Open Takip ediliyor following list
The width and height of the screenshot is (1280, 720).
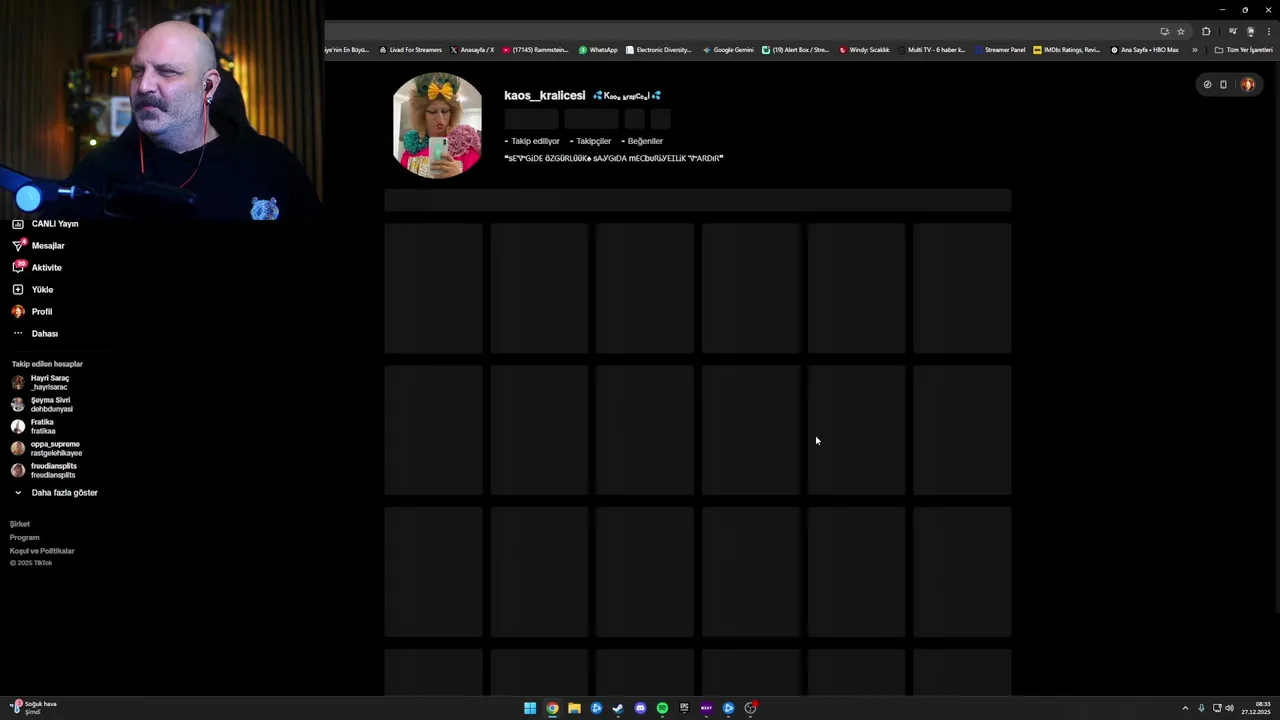coord(532,141)
